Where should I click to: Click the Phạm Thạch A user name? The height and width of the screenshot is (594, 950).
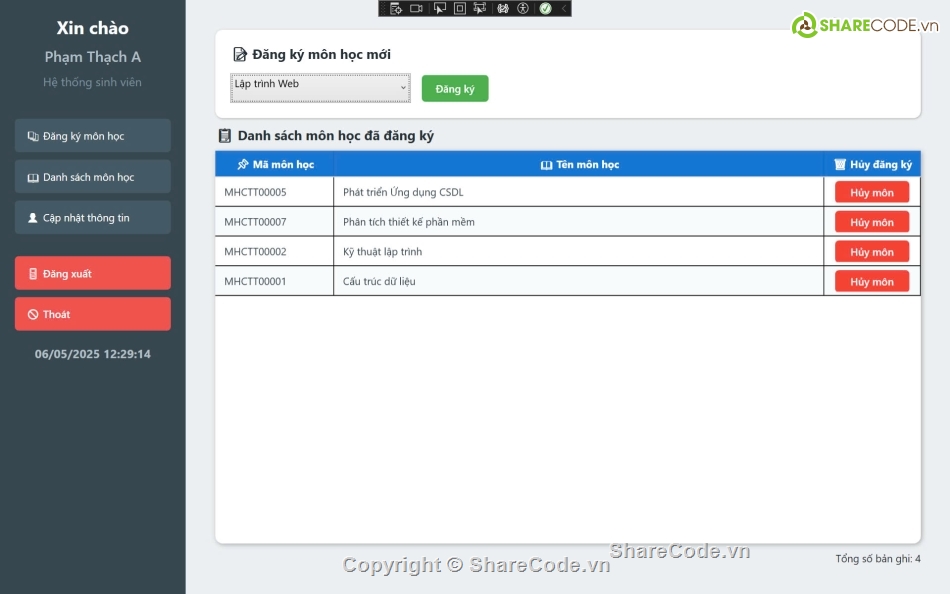tap(93, 57)
